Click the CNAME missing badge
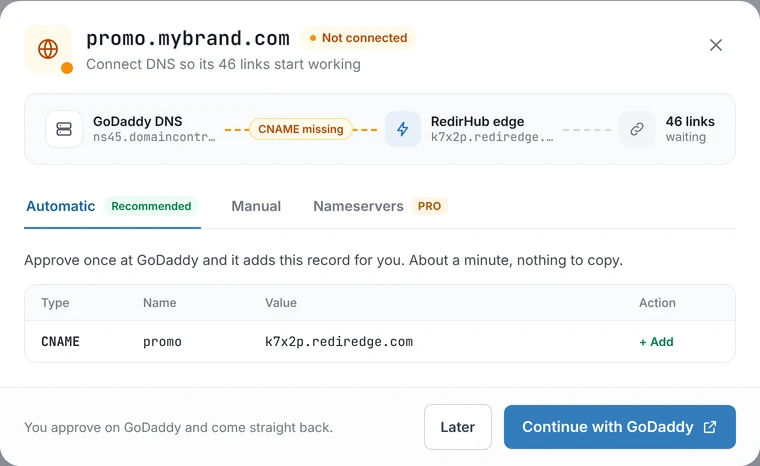760x466 pixels. [x=301, y=129]
